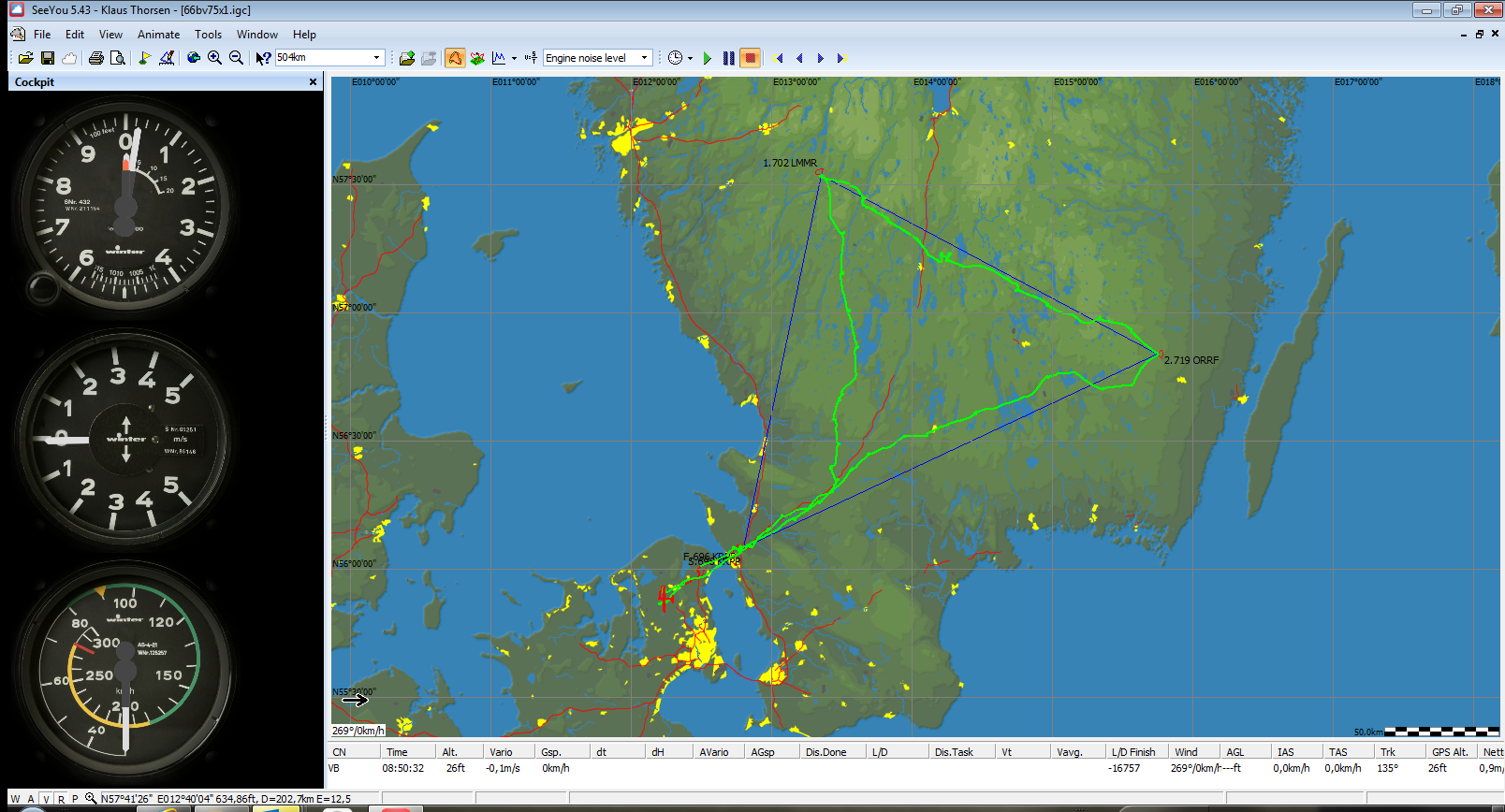The width and height of the screenshot is (1505, 812).
Task: Toggle the P status bar button
Action: pos(75,799)
